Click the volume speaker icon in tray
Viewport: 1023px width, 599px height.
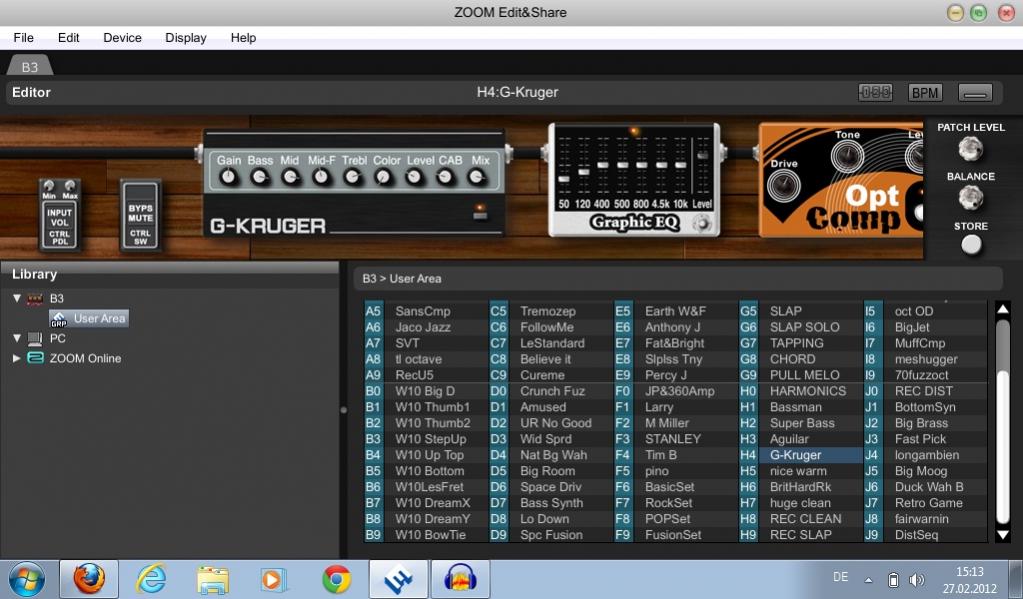click(x=917, y=579)
